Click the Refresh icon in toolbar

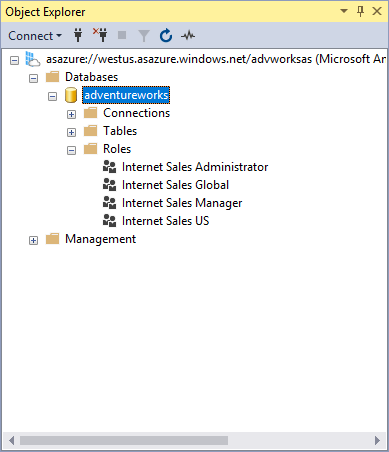(166, 36)
